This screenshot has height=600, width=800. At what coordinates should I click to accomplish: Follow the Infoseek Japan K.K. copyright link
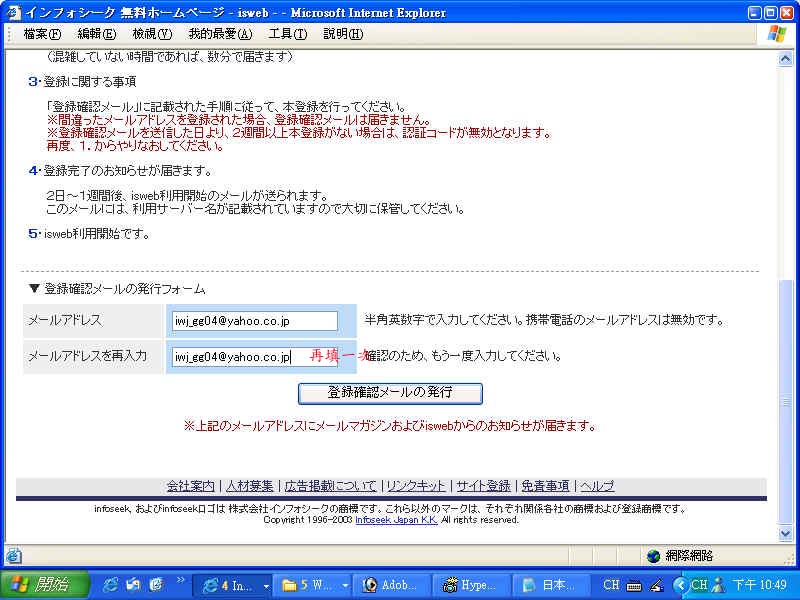(396, 520)
